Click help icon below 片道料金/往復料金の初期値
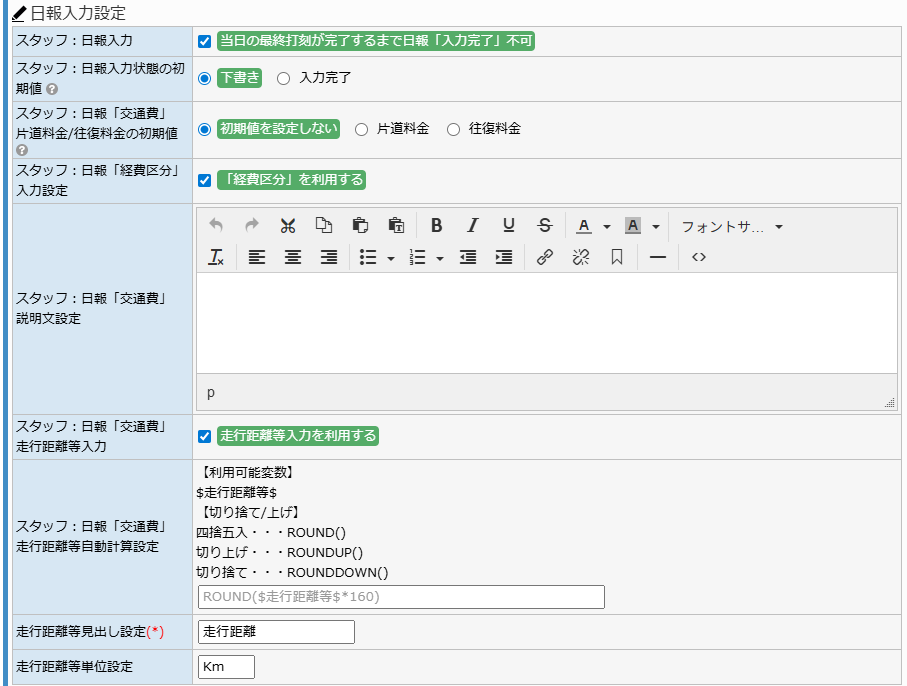Screen dimensions: 907x686 pyautogui.click(x=22, y=150)
